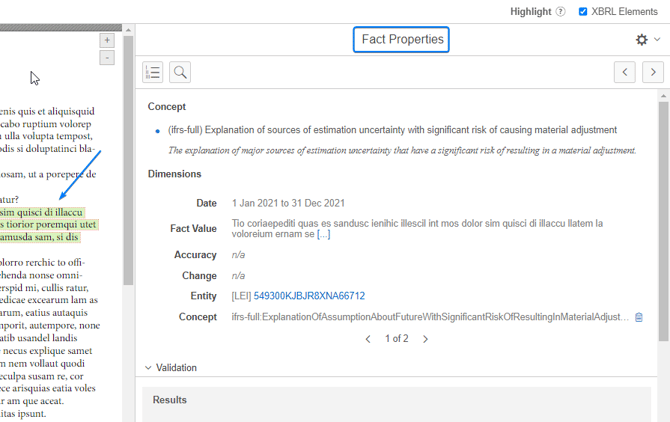The height and width of the screenshot is (422, 670).
Task: Go to next fact with right arrow button
Action: (x=652, y=72)
